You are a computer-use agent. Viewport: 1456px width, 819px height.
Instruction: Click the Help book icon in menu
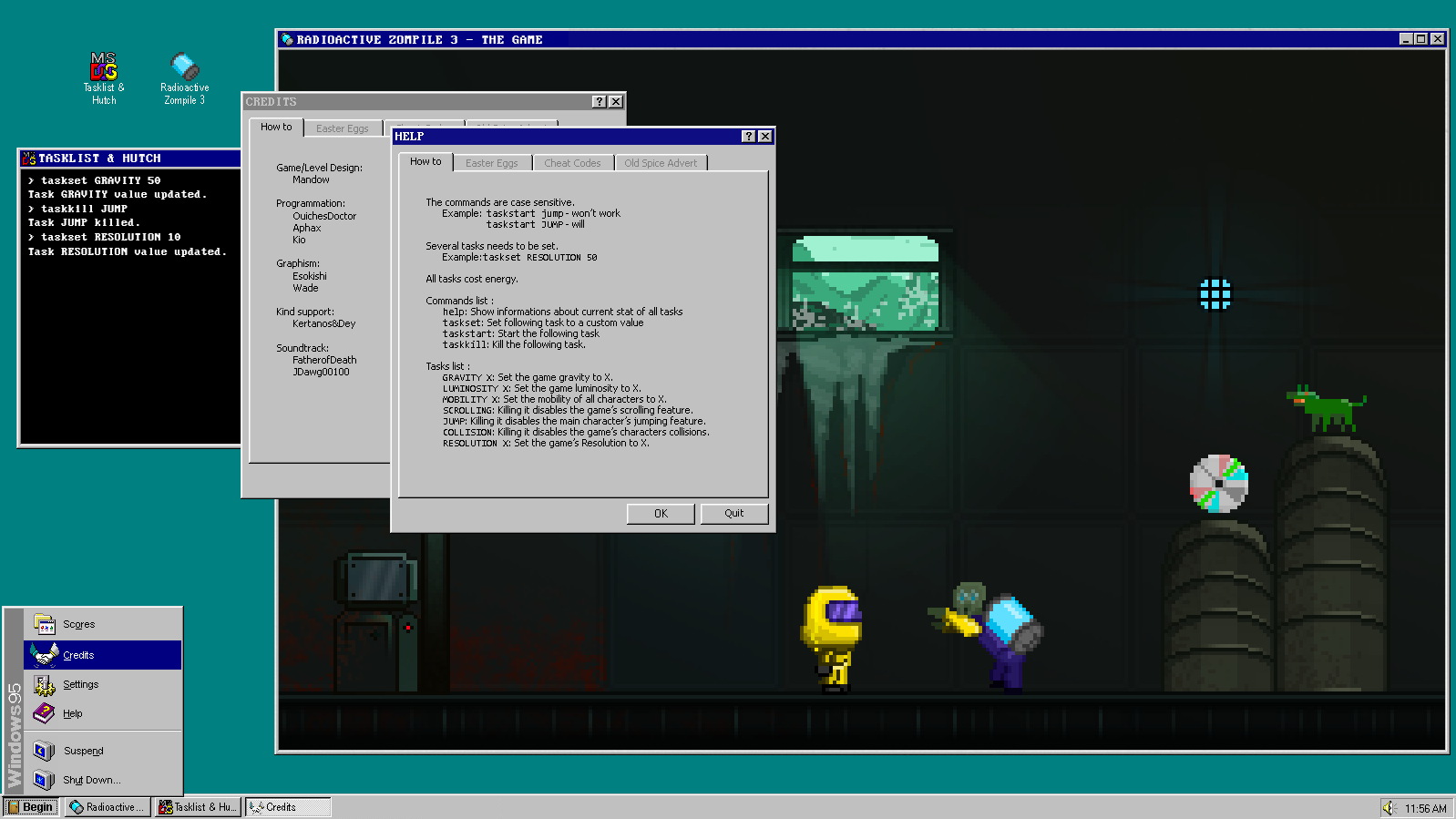point(45,713)
